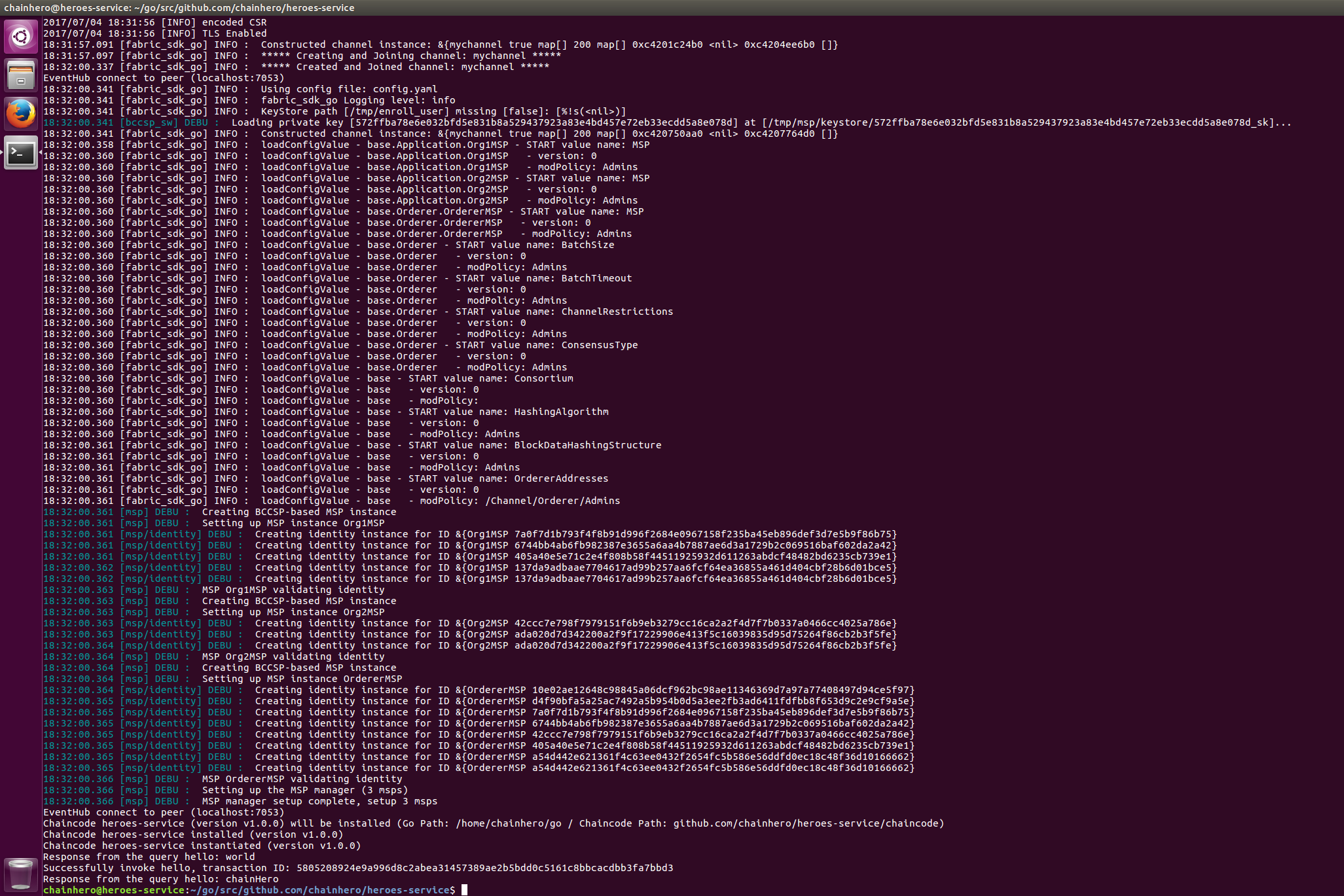Click 'Created and Joined channel: mychannel' line
Image resolution: width=1344 pixels, height=896 pixels.
tap(405, 67)
